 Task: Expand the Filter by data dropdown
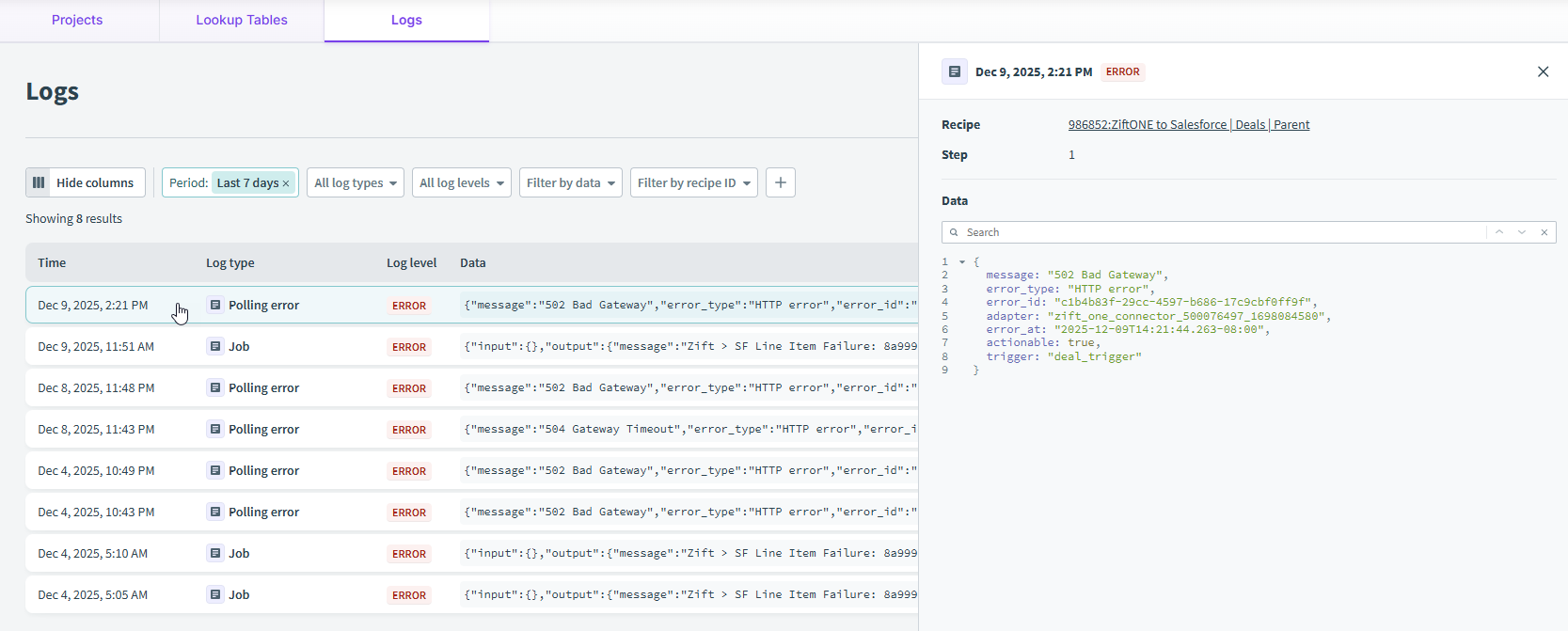coord(570,182)
